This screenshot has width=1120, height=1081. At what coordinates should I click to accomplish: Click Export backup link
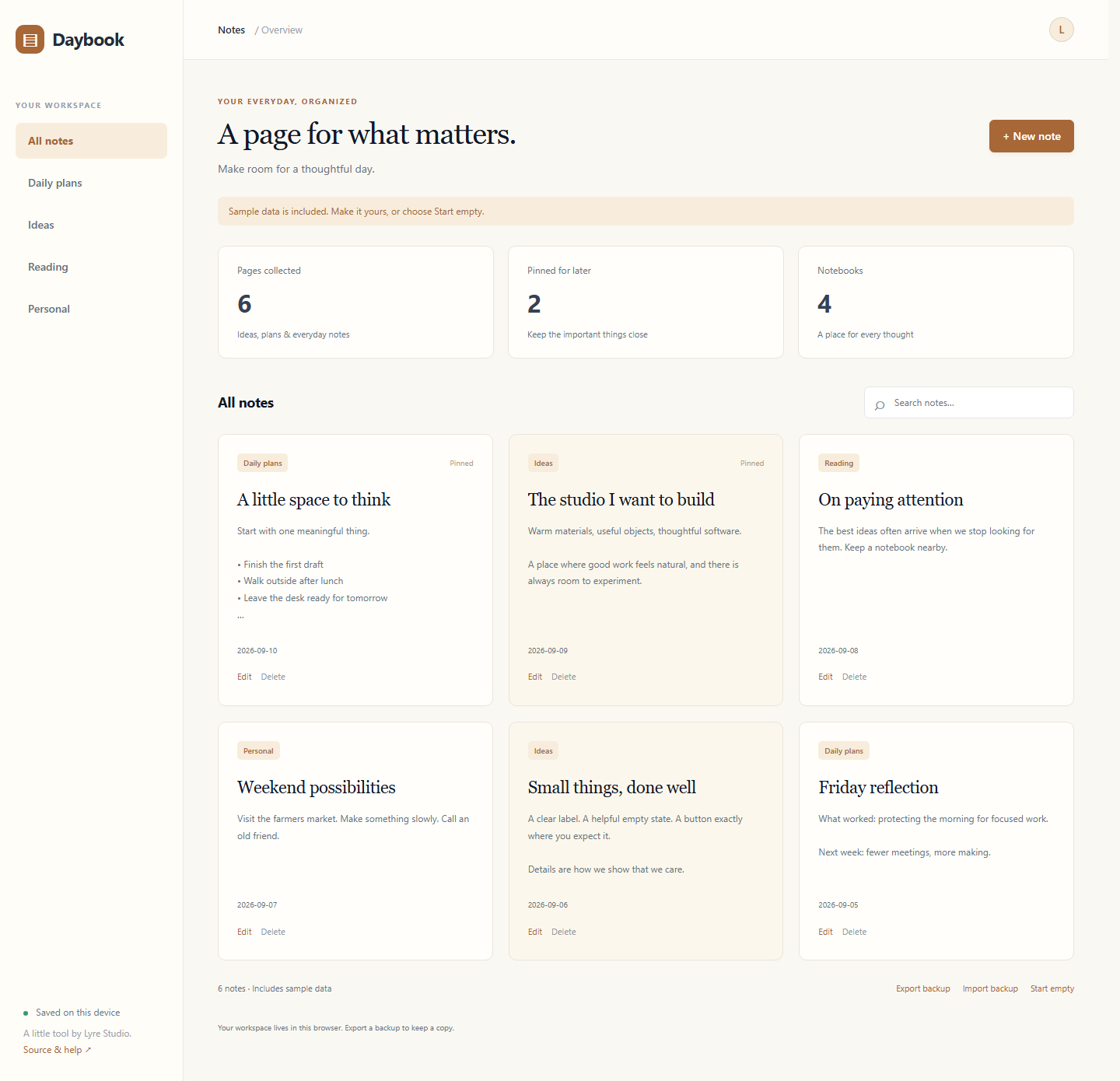pyautogui.click(x=923, y=989)
